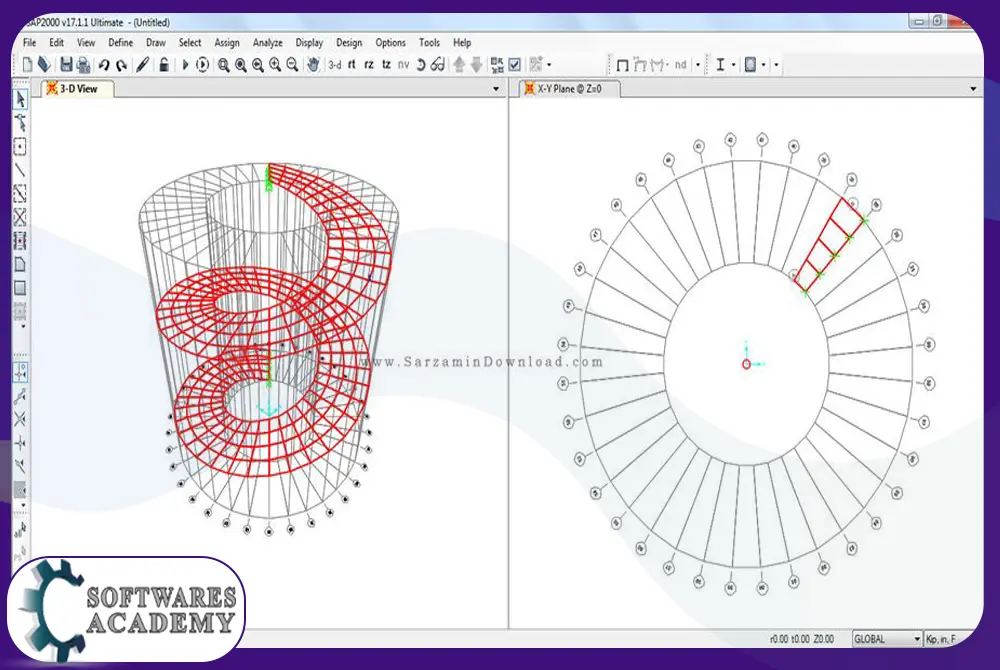Open the last toolbar options arrow
Image resolution: width=1000 pixels, height=670 pixels.
pyautogui.click(x=776, y=65)
